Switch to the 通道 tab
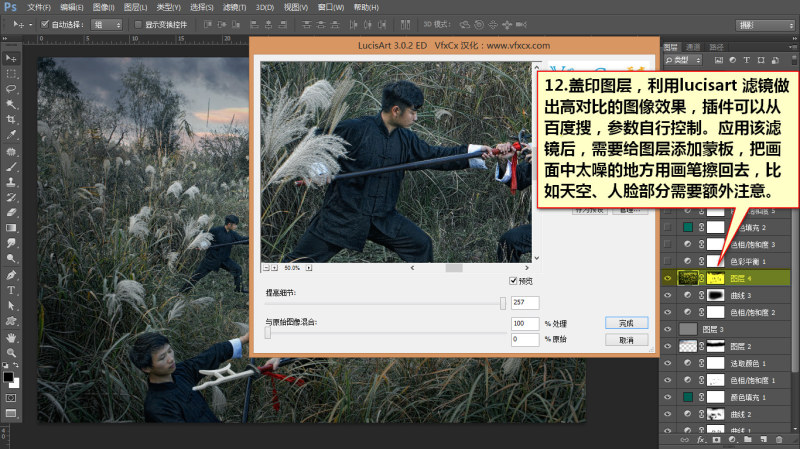Image resolution: width=800 pixels, height=449 pixels. tap(693, 47)
